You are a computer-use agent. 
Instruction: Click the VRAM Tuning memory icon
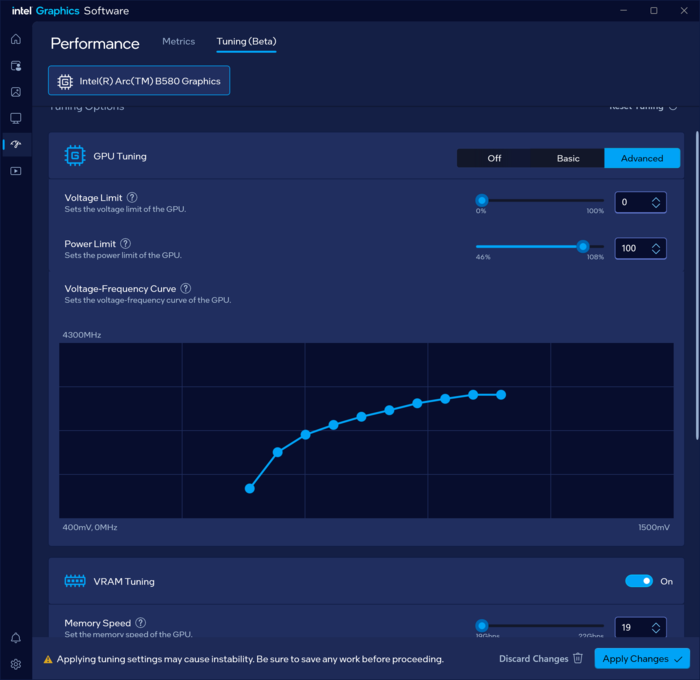[75, 581]
